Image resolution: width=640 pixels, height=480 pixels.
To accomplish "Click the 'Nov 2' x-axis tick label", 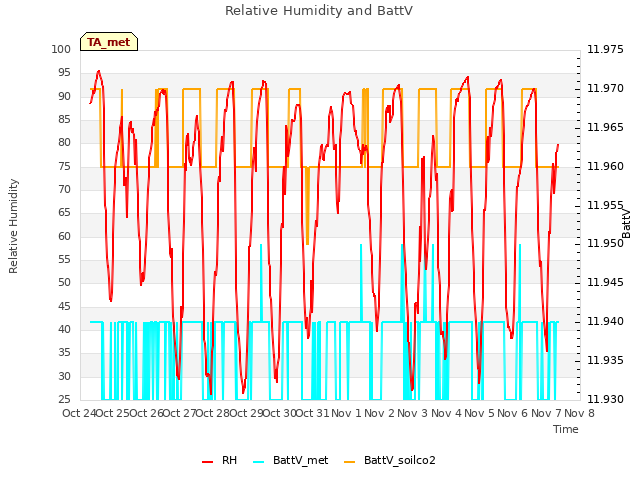I will coord(380,413).
